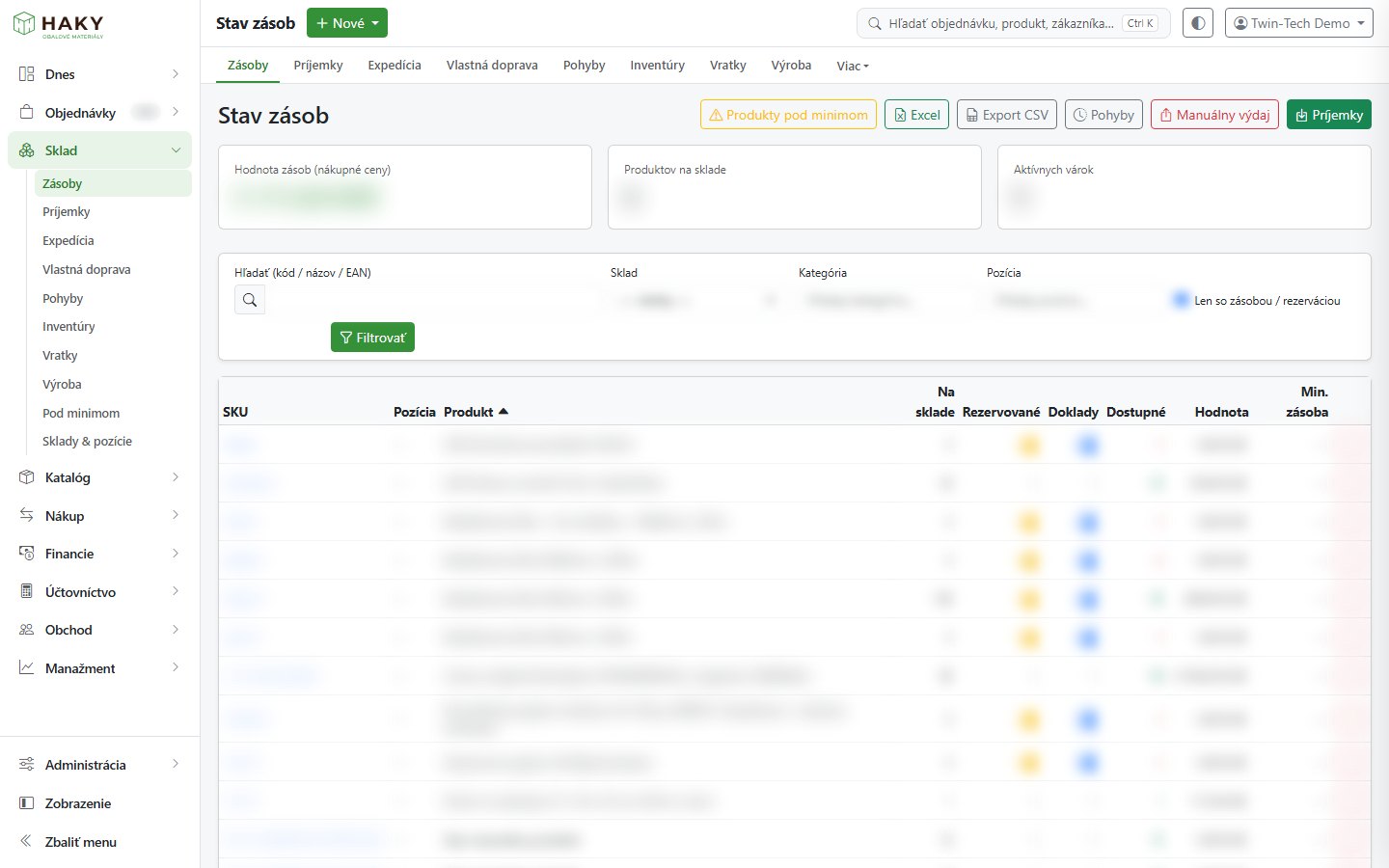The width and height of the screenshot is (1389, 868).
Task: Sort by the SKU column header
Action: (235, 412)
